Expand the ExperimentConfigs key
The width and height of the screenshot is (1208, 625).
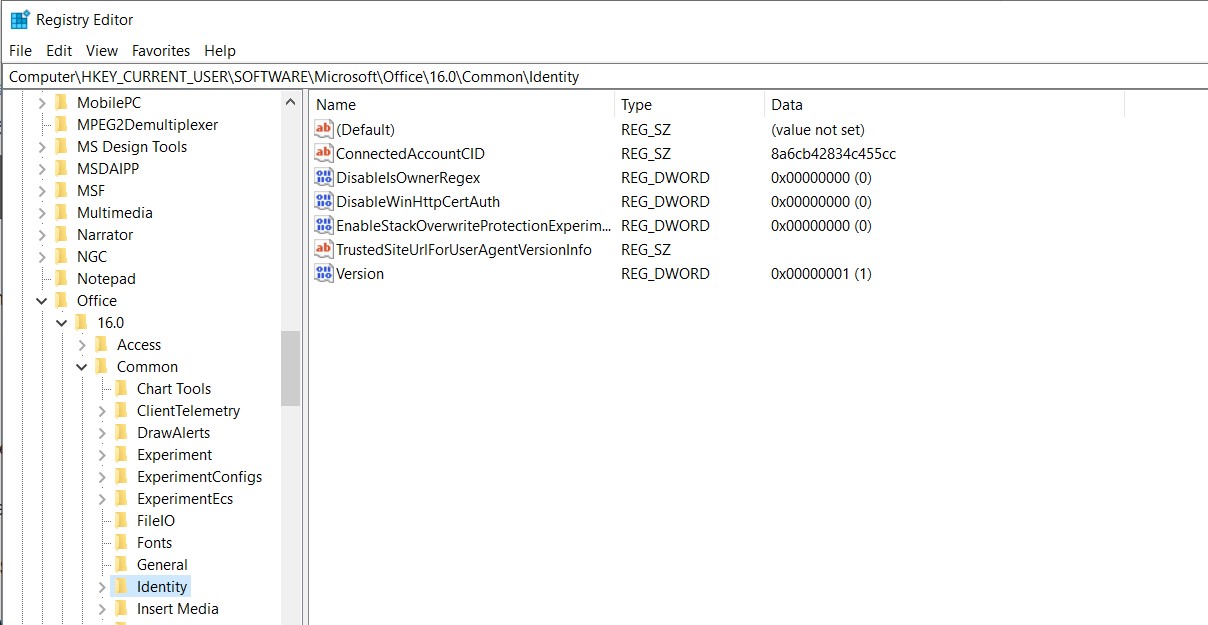tap(102, 476)
